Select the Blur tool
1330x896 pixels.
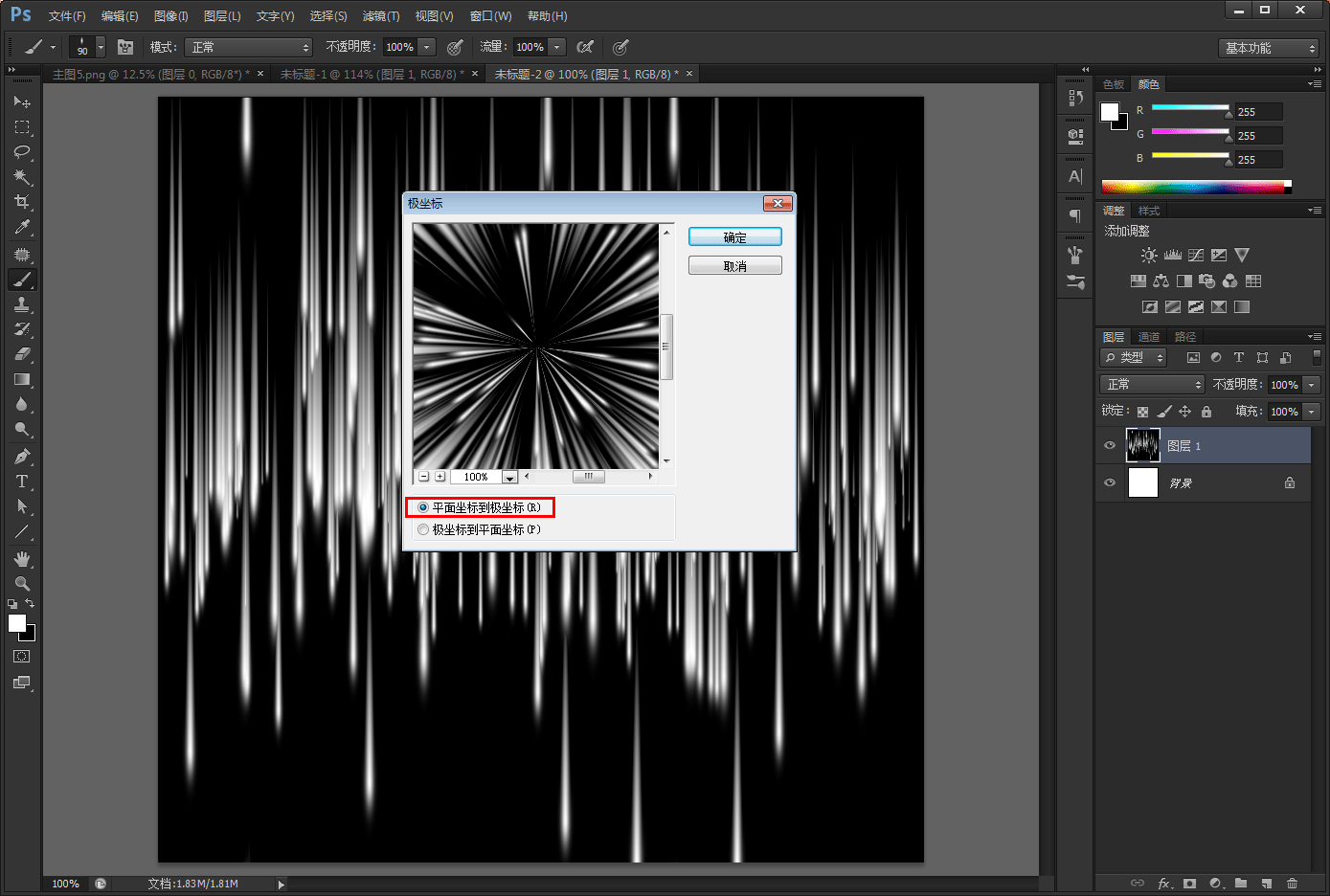(x=21, y=404)
